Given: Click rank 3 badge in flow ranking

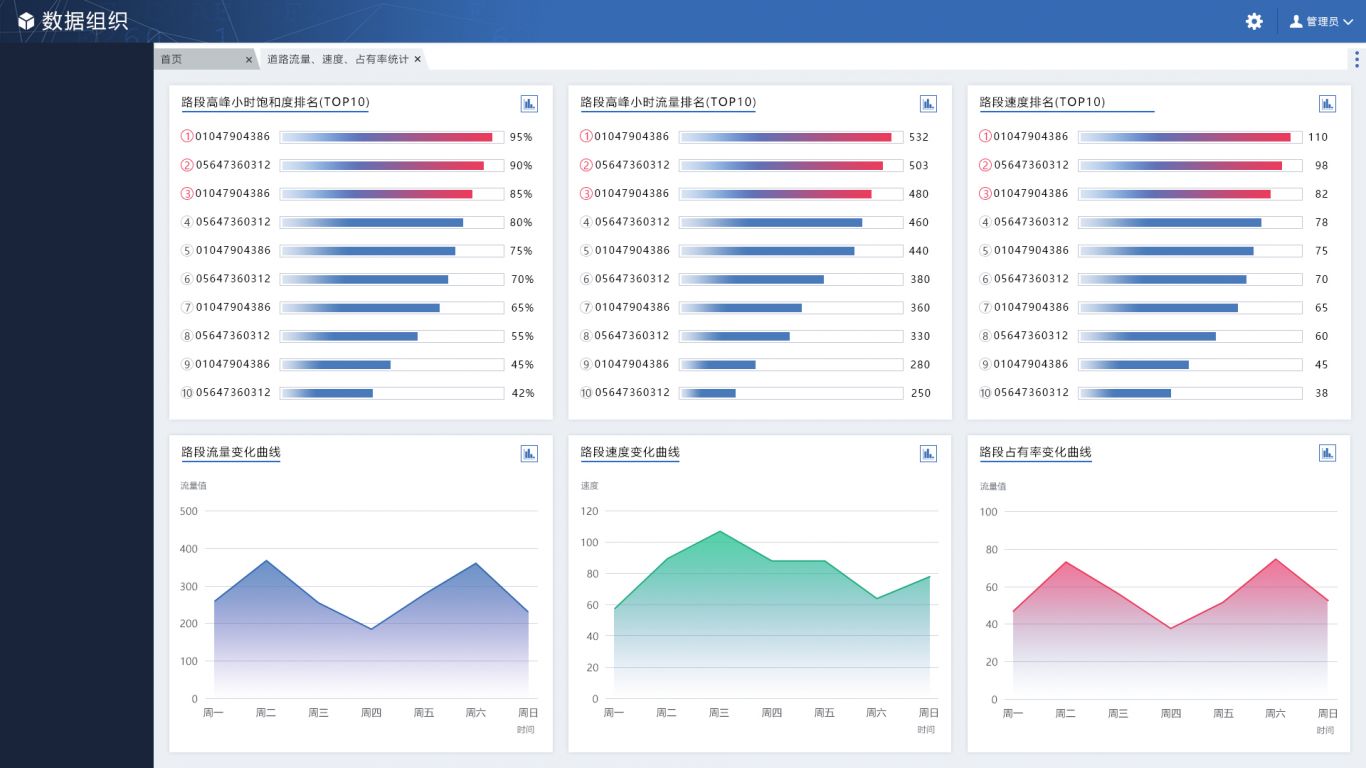Looking at the screenshot, I should [x=586, y=194].
